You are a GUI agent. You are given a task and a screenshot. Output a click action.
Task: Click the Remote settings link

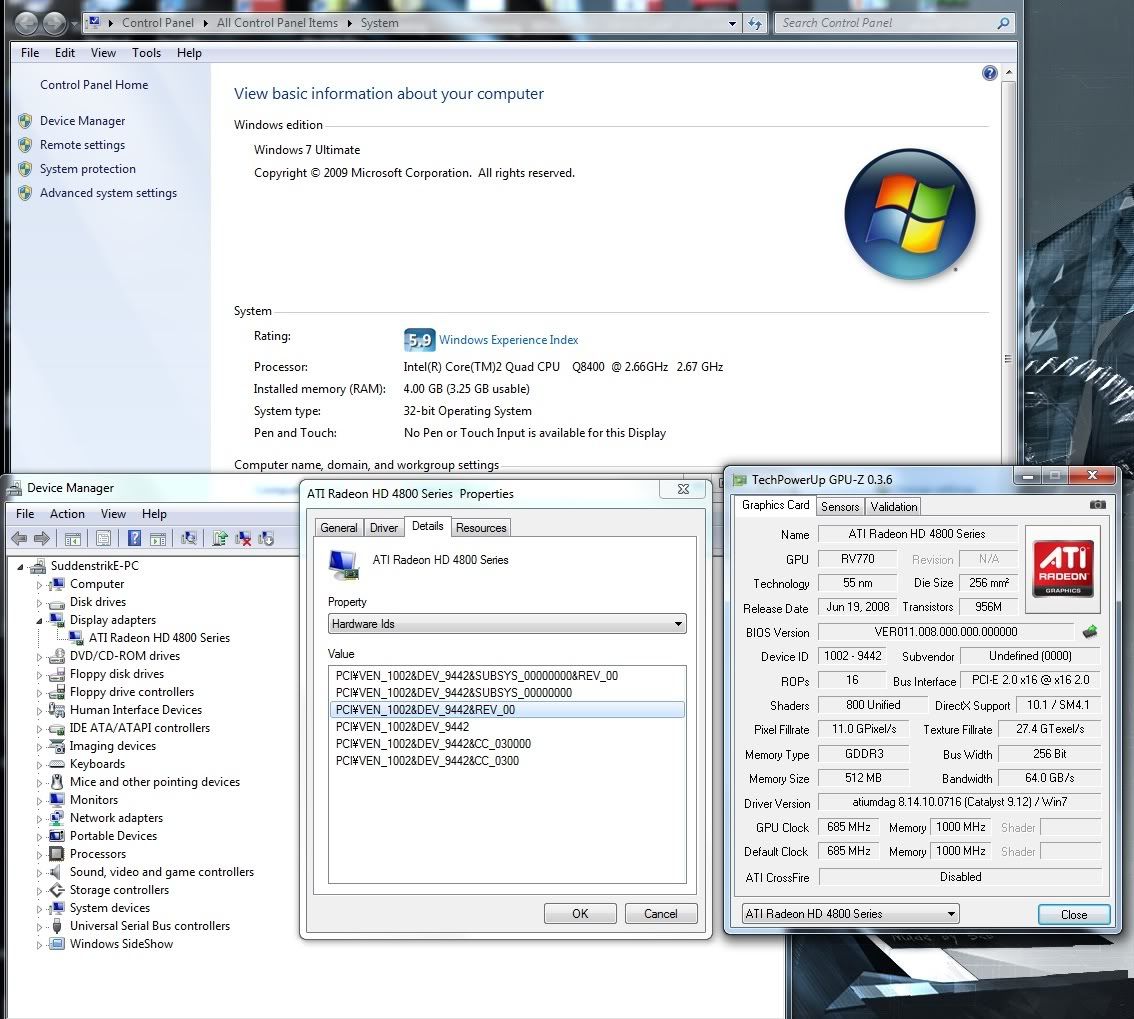tap(82, 145)
